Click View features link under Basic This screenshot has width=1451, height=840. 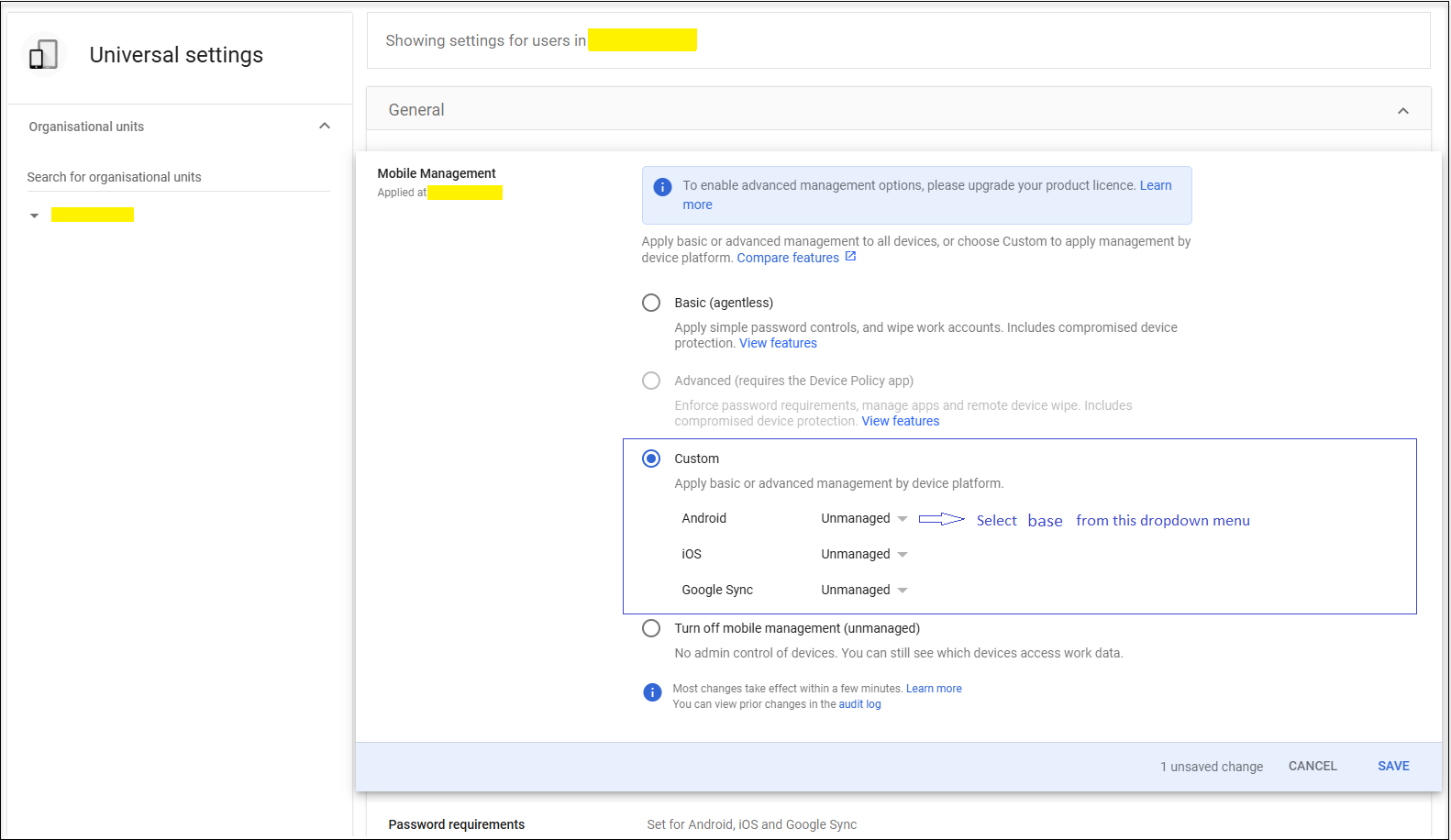[778, 343]
